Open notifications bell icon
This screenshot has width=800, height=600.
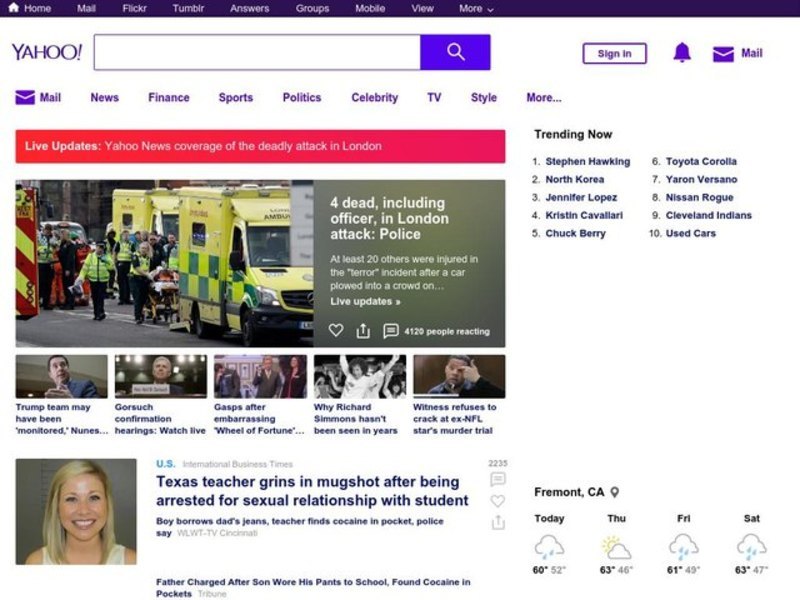point(682,53)
